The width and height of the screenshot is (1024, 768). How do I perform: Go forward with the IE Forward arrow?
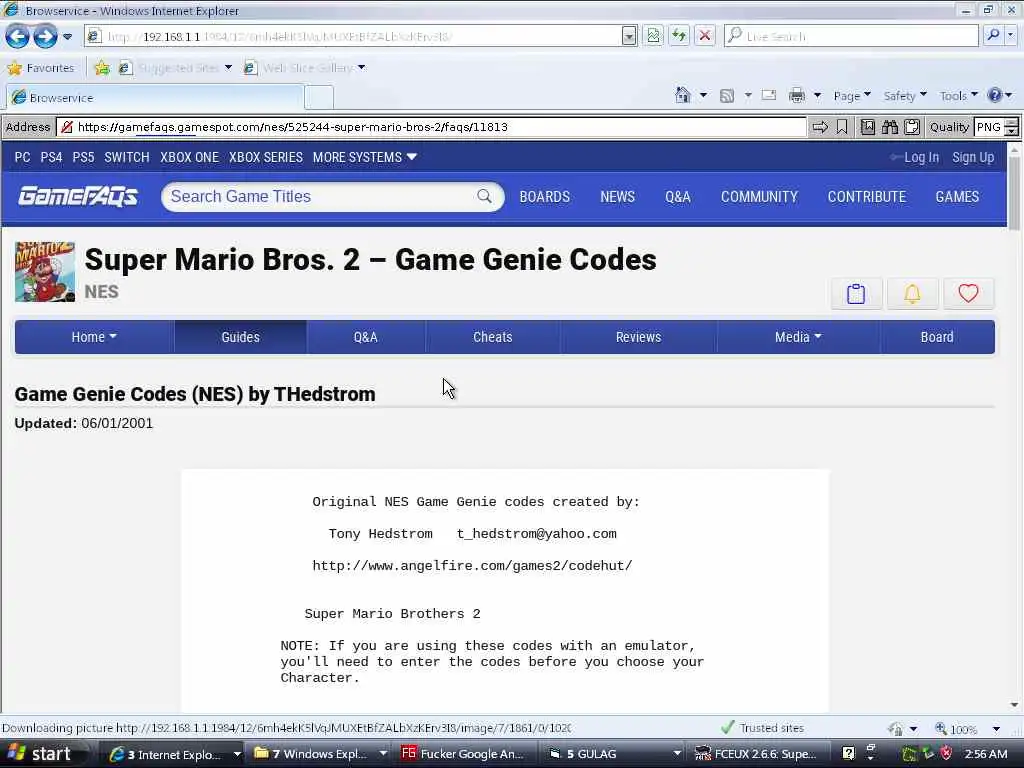[45, 36]
